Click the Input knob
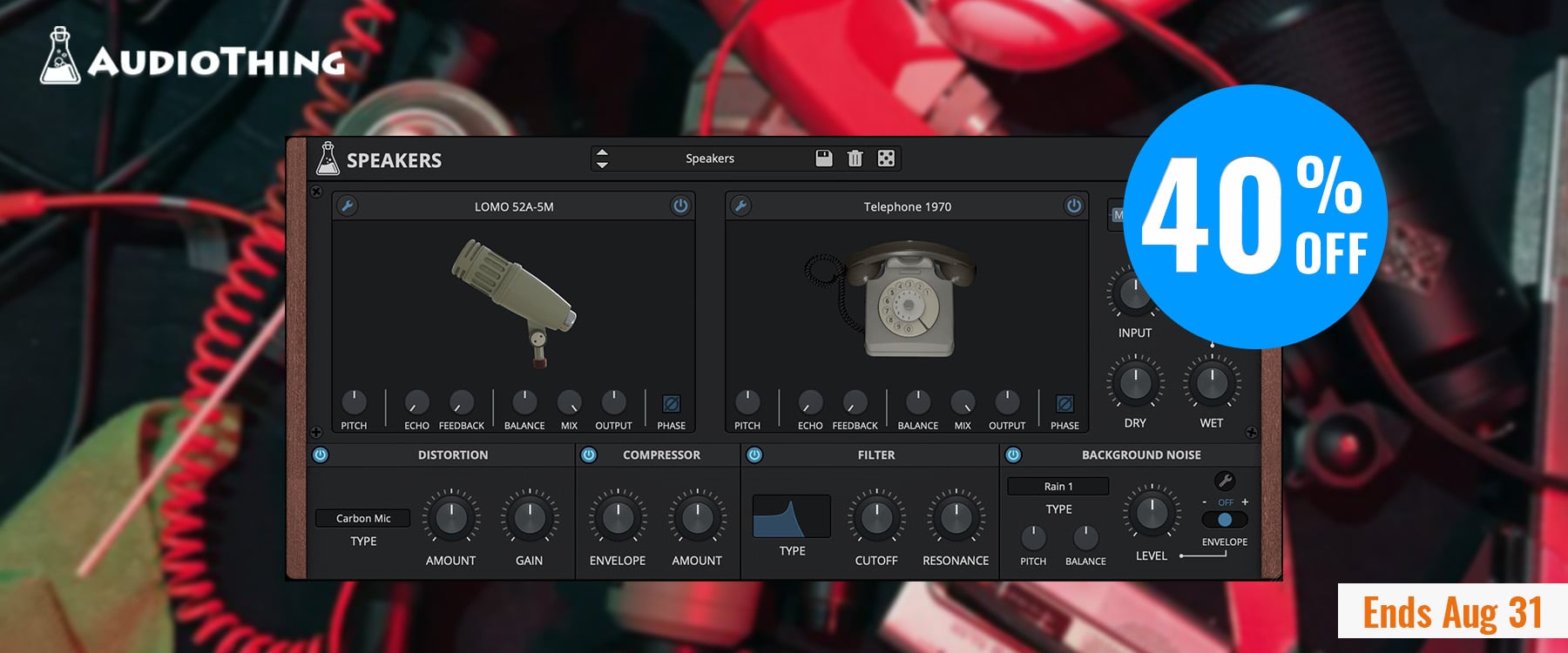 pos(1134,294)
